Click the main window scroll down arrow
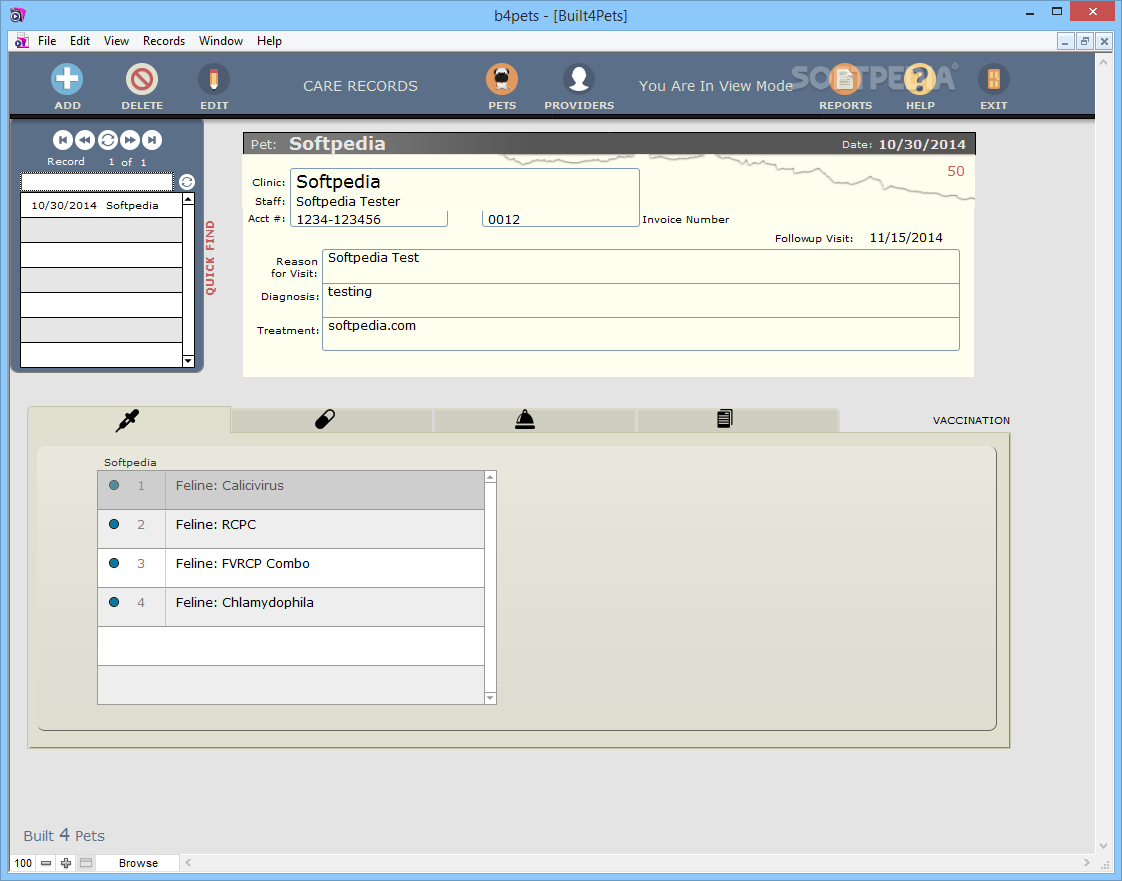 1103,846
